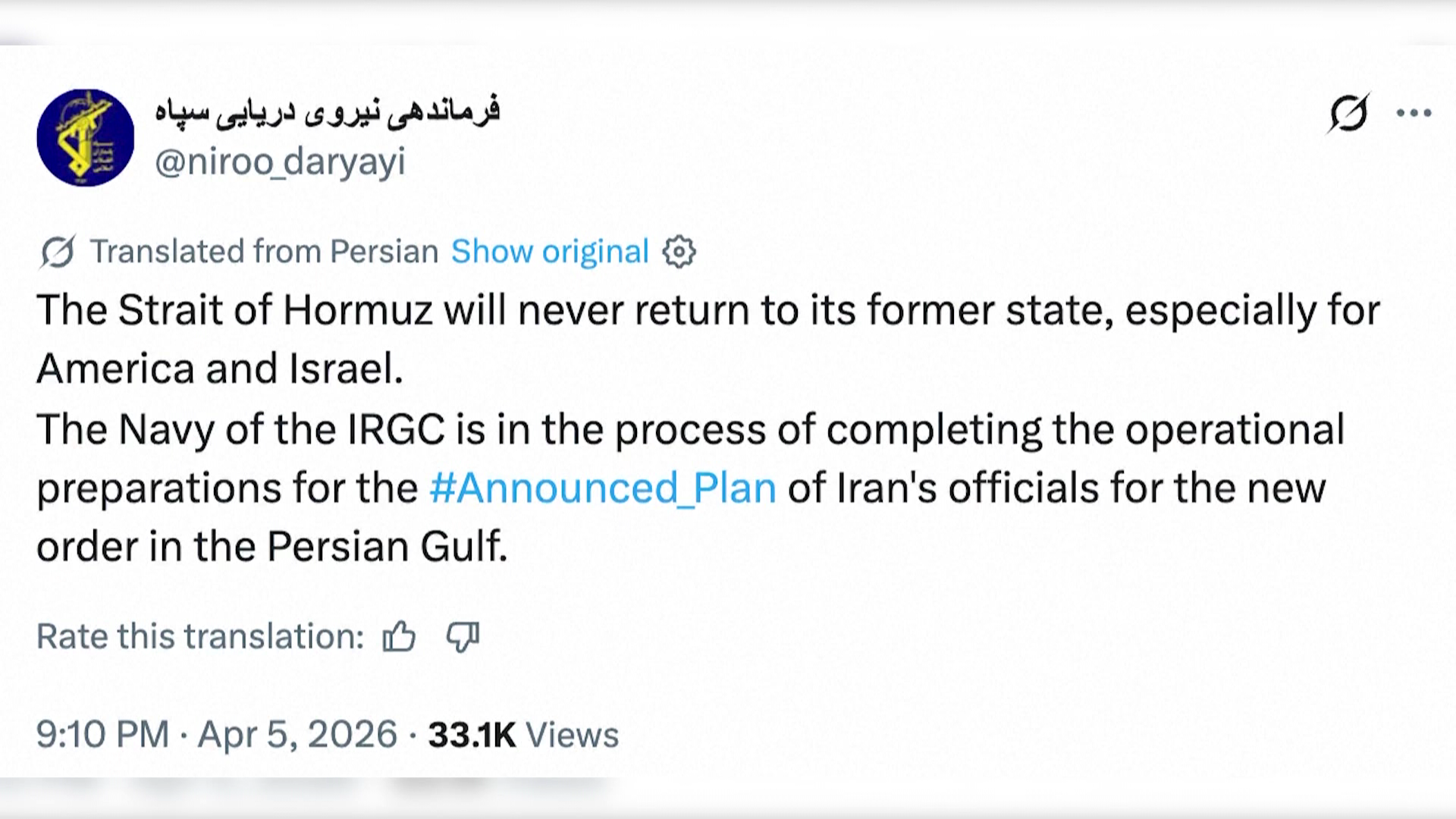View the 33.1K Views count
The width and height of the screenshot is (1456, 819).
[523, 734]
